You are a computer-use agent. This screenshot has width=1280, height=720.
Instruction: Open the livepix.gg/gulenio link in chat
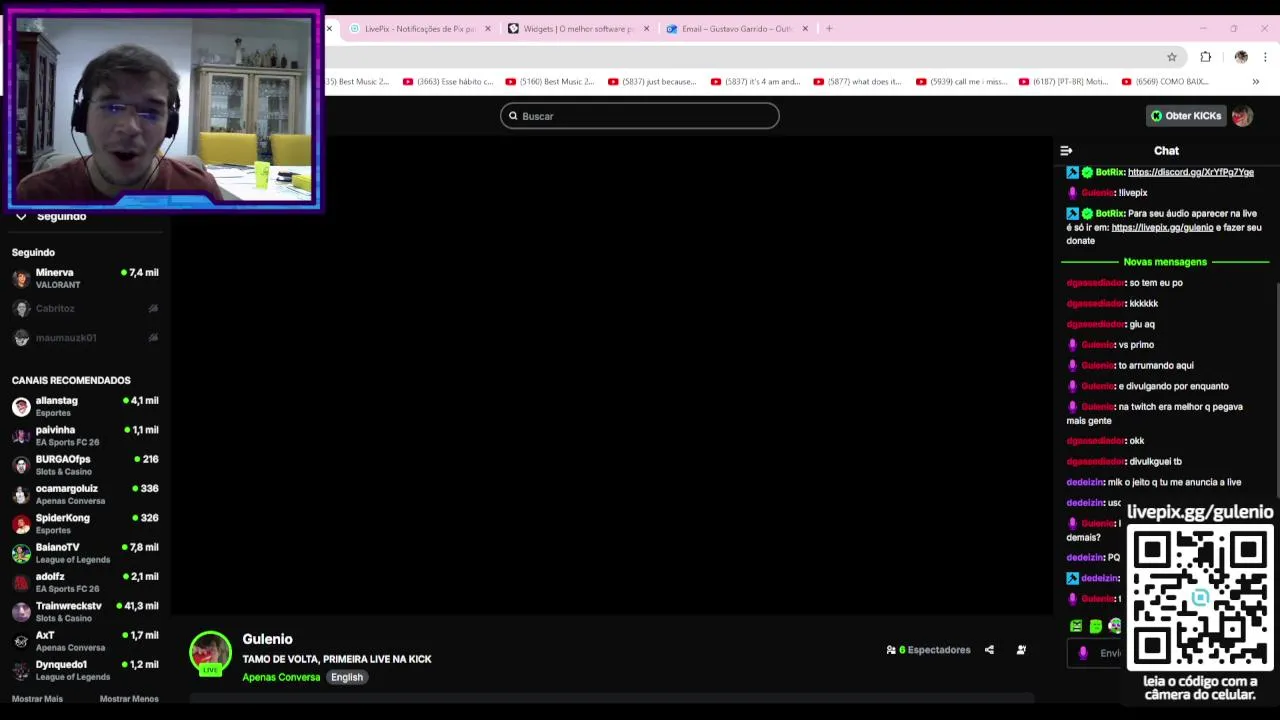pyautogui.click(x=1162, y=227)
